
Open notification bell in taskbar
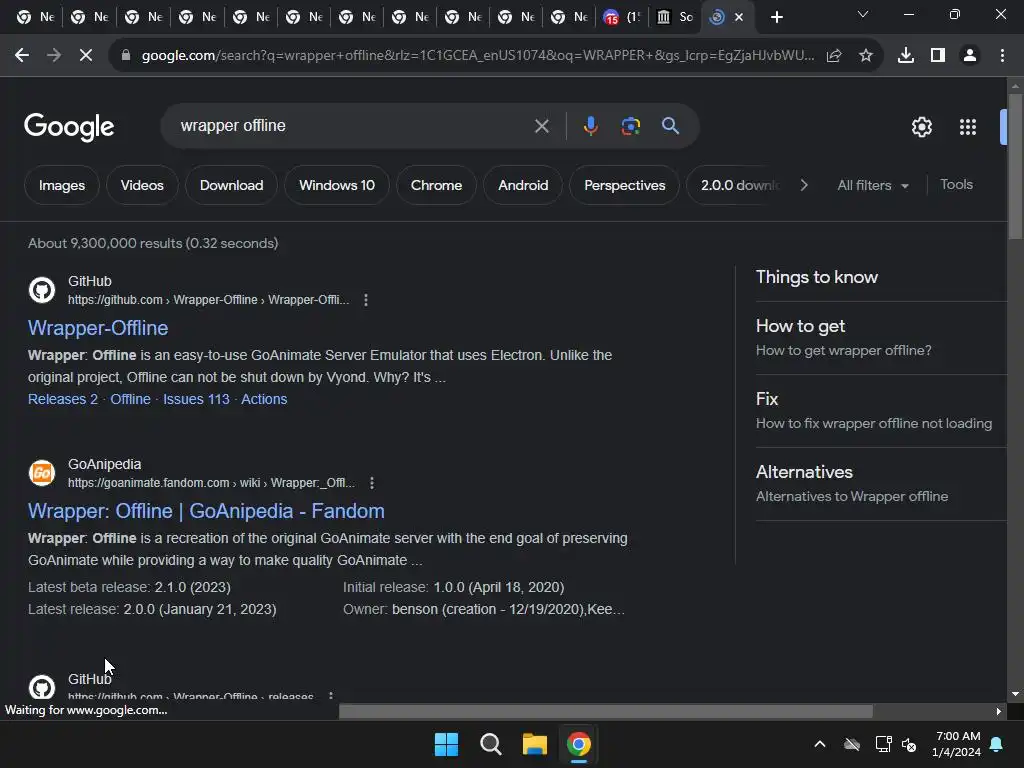pyautogui.click(x=997, y=744)
